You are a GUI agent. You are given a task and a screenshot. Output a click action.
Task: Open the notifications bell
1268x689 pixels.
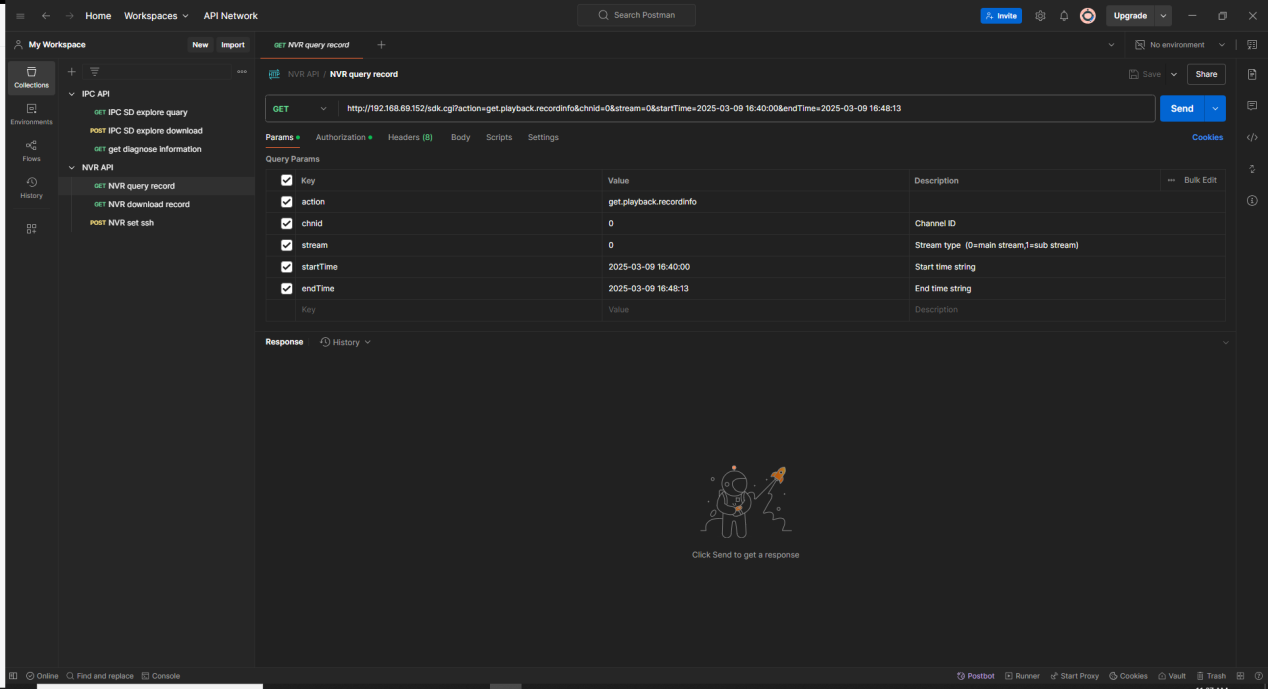1064,16
